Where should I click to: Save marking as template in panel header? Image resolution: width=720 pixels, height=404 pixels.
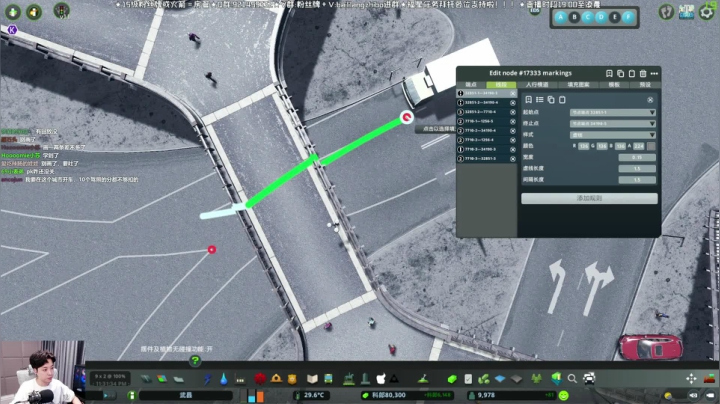click(x=609, y=73)
